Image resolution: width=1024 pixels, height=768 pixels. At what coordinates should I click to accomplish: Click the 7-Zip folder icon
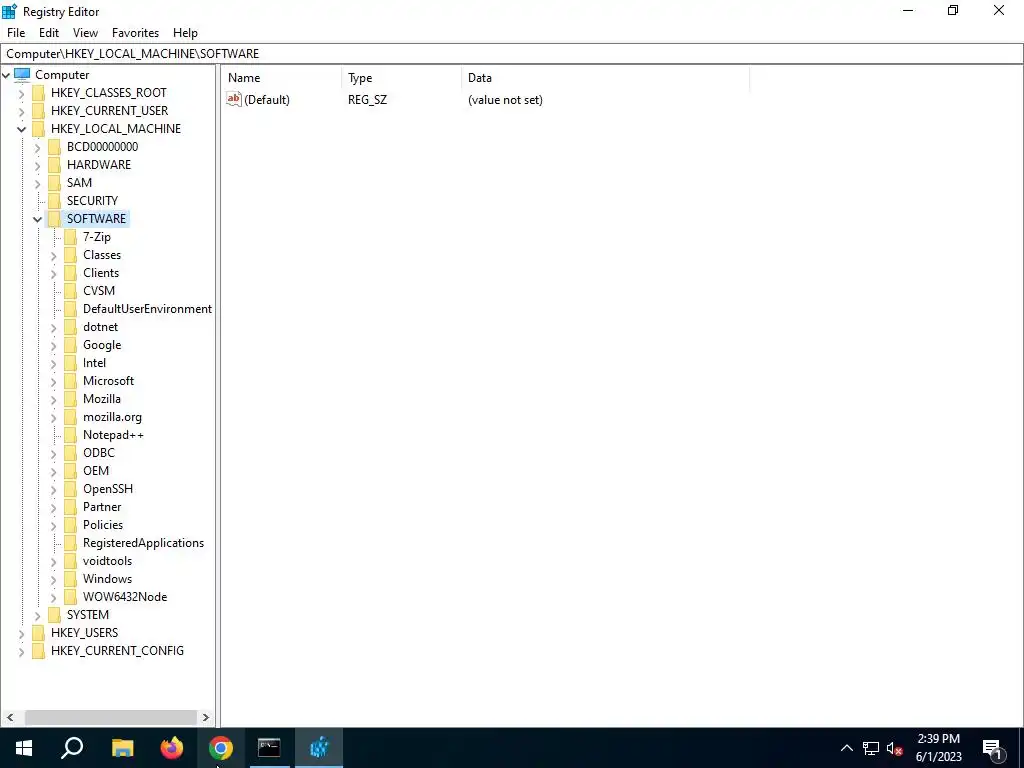coord(71,236)
